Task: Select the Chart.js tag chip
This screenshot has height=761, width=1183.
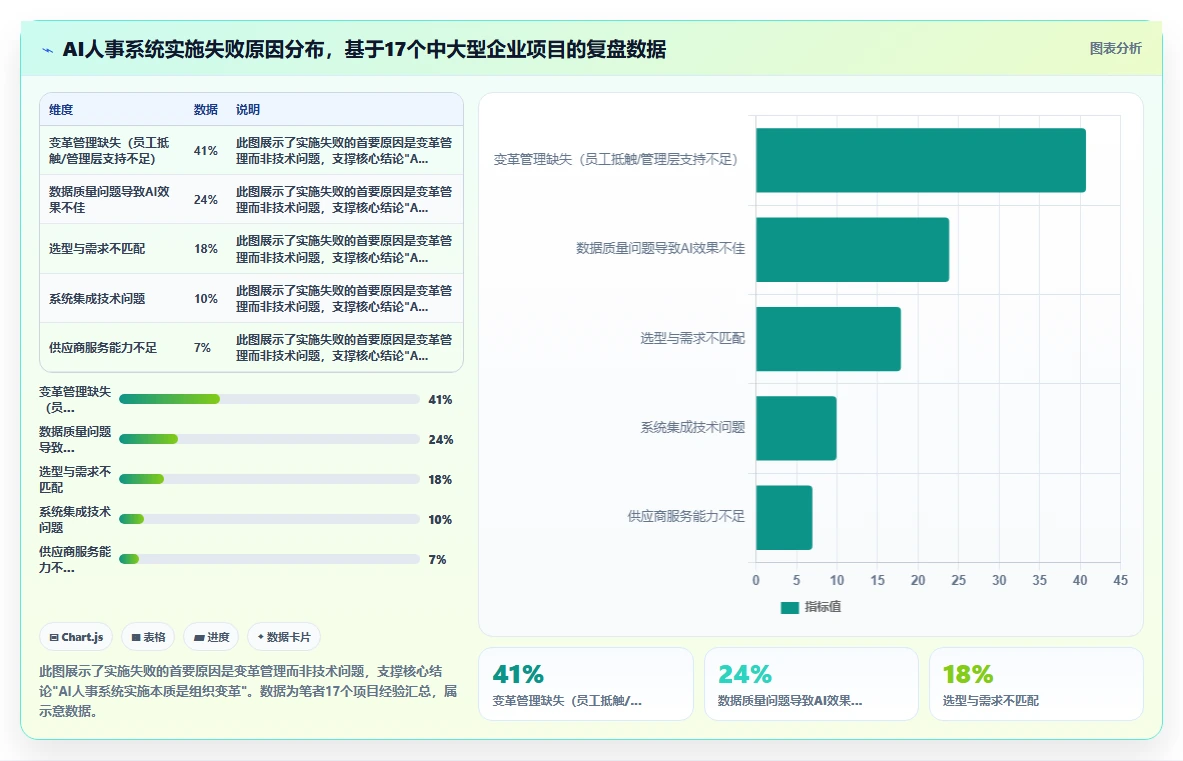Action: coord(76,637)
